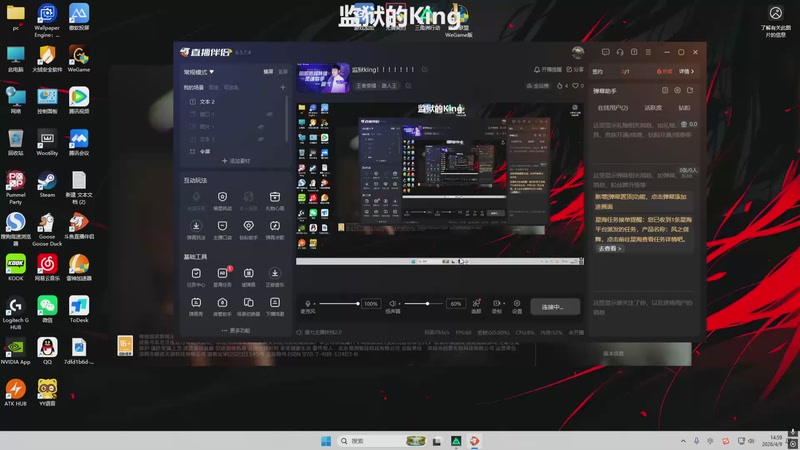800x450 pixels.
Task: Open the 星海任务 icon with red badge
Action: 222,273
